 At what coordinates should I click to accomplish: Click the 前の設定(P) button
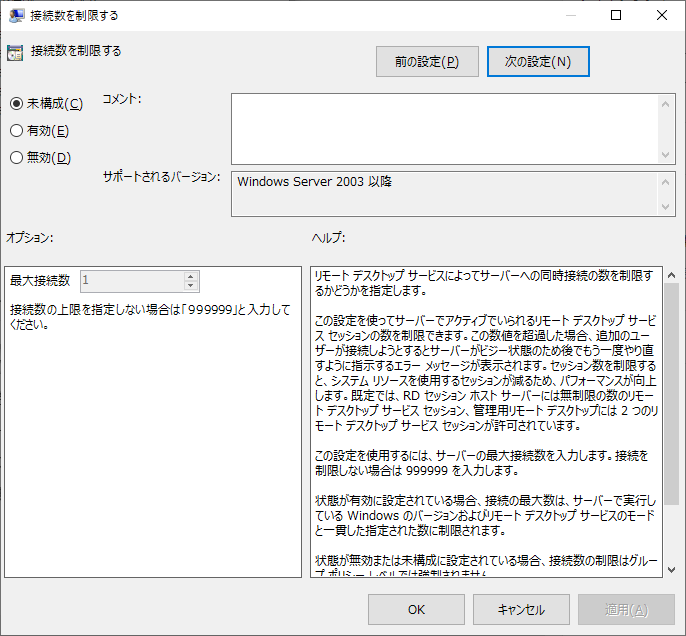[427, 62]
